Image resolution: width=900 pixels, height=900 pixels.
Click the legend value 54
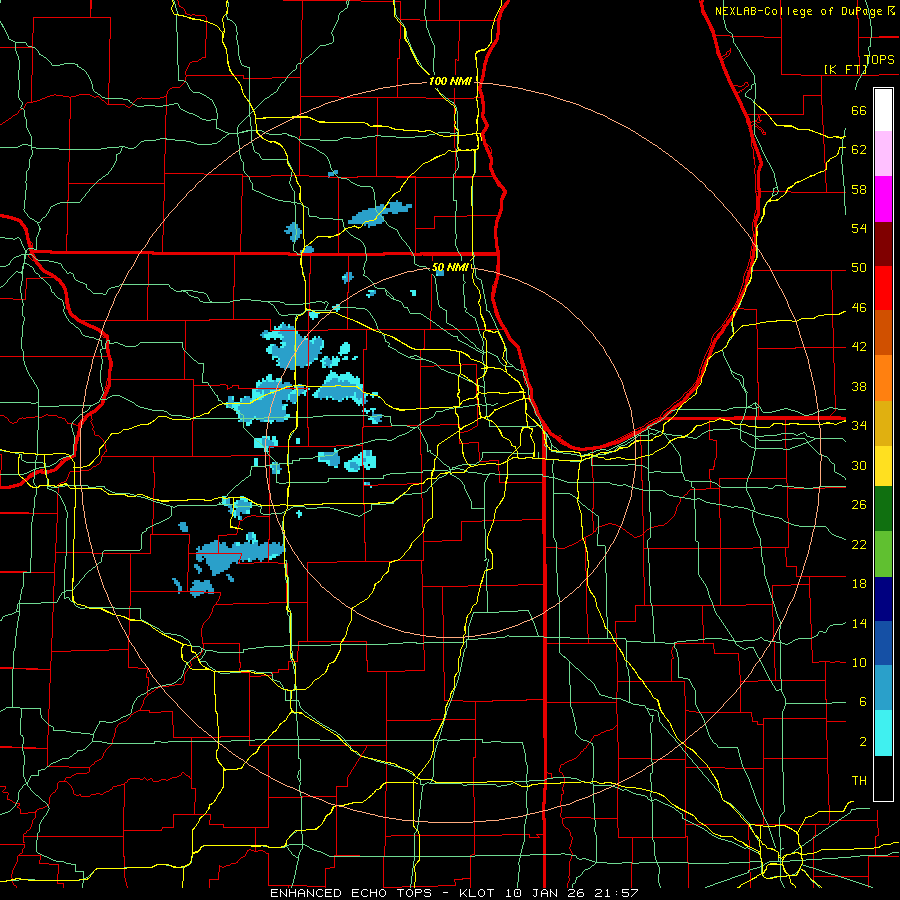859,229
